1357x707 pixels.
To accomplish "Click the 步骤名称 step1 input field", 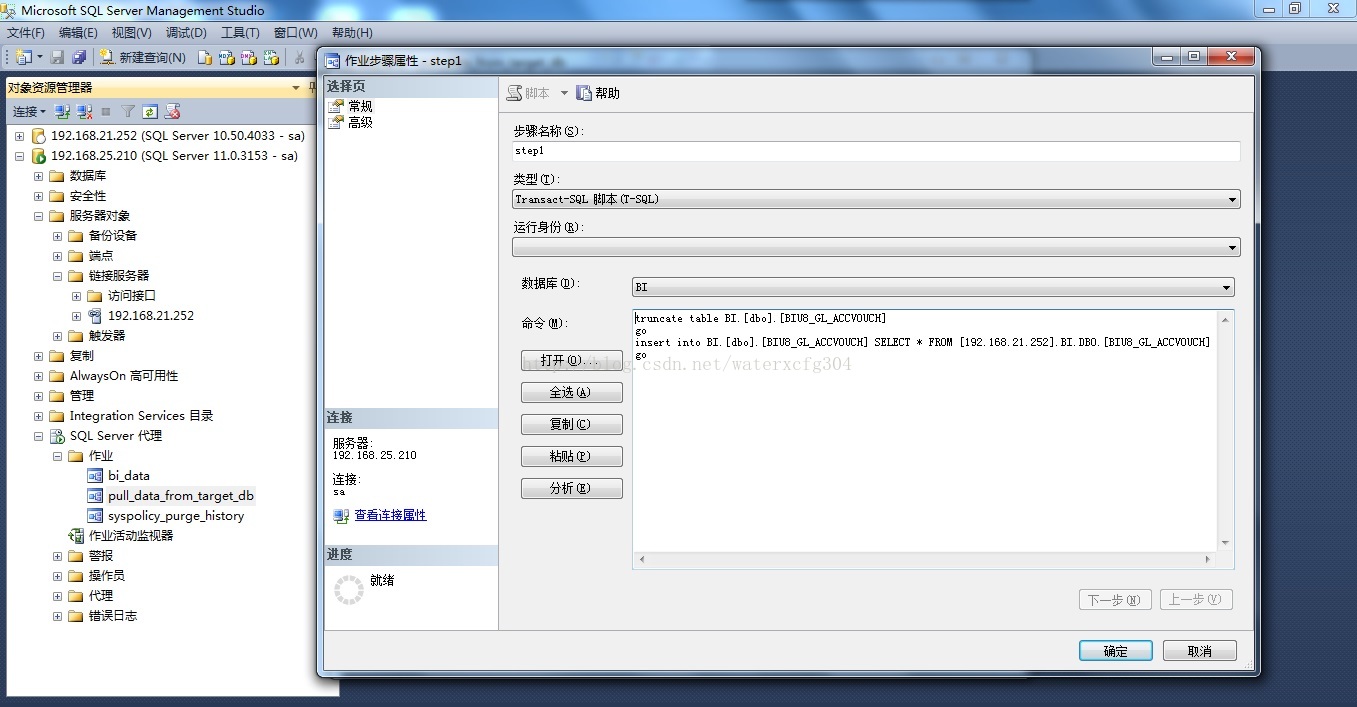I will (876, 151).
